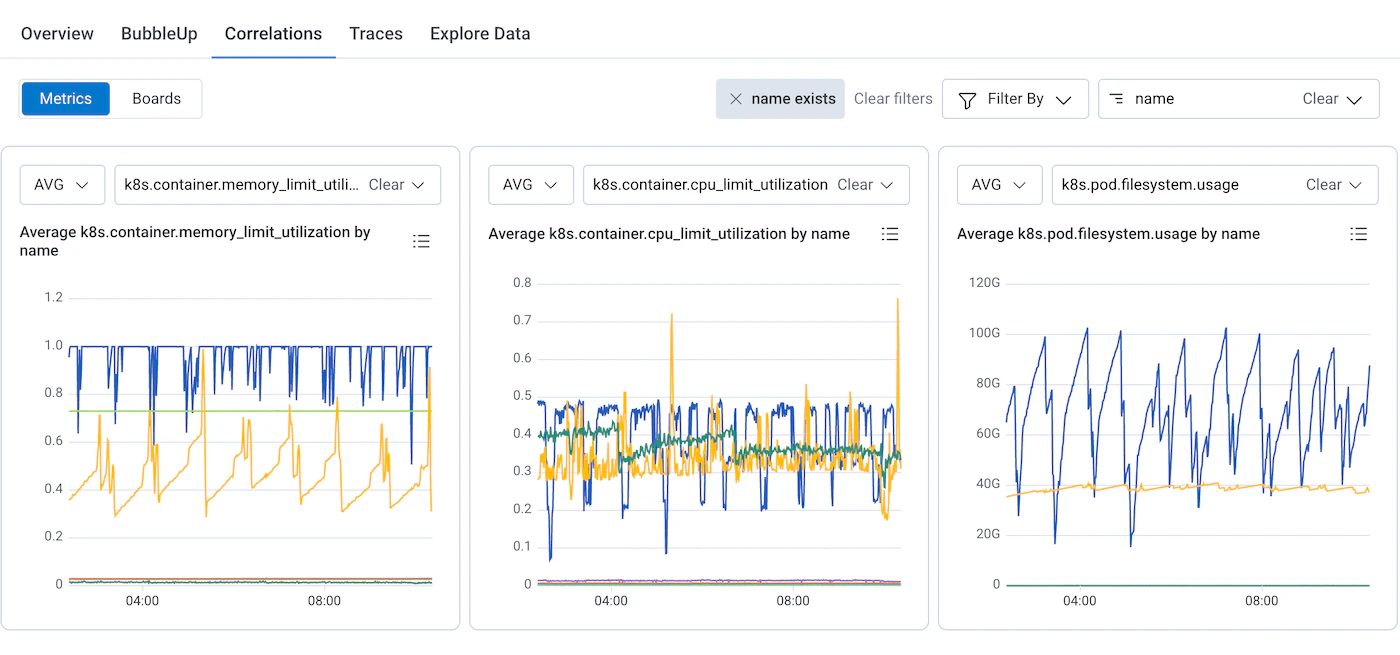1400x655 pixels.
Task: Open the legend icon on the memory_limit_utilization chart
Action: click(x=421, y=241)
